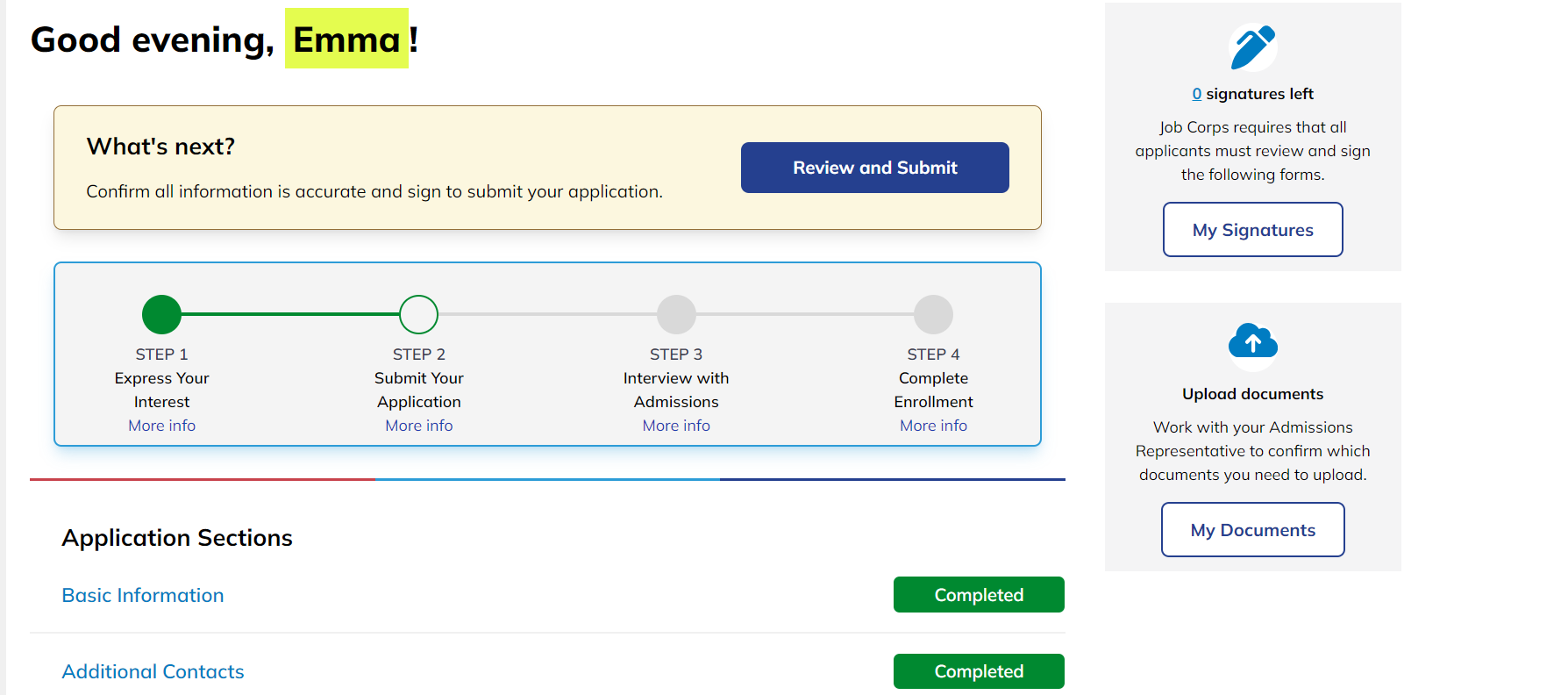Click Completed badge for Basic Information
Viewport: 1568px width, 695px height.
coord(979,595)
